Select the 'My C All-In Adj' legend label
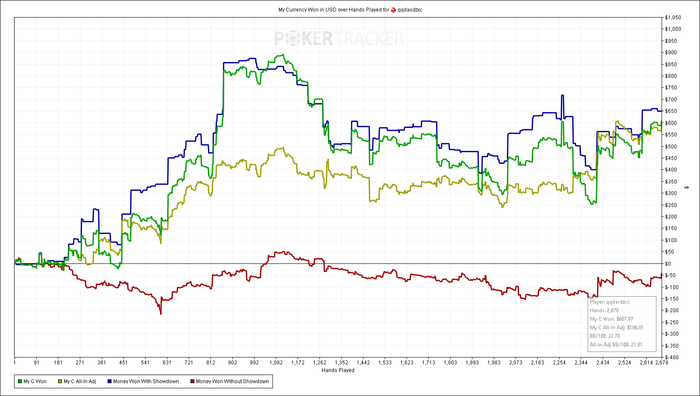 point(79,381)
